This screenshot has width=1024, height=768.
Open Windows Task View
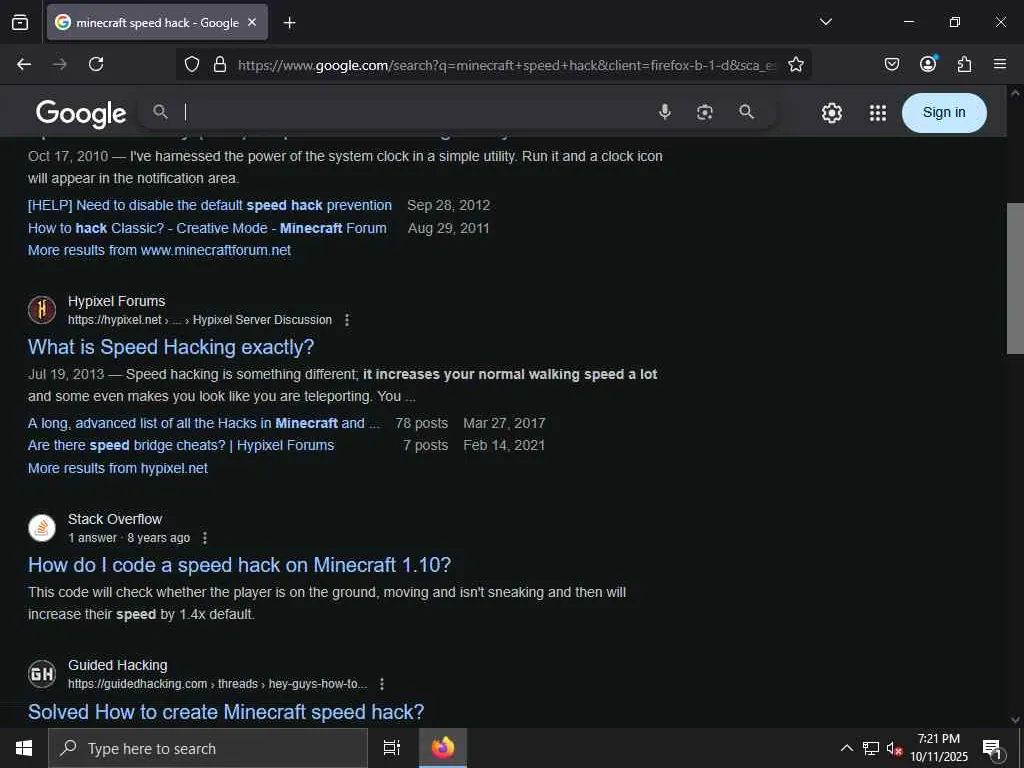pyautogui.click(x=391, y=748)
